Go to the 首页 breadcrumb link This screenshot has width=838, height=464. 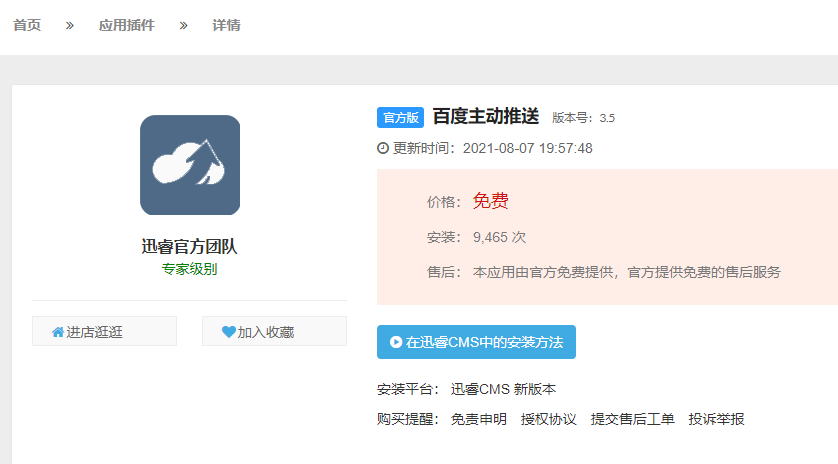click(27, 25)
